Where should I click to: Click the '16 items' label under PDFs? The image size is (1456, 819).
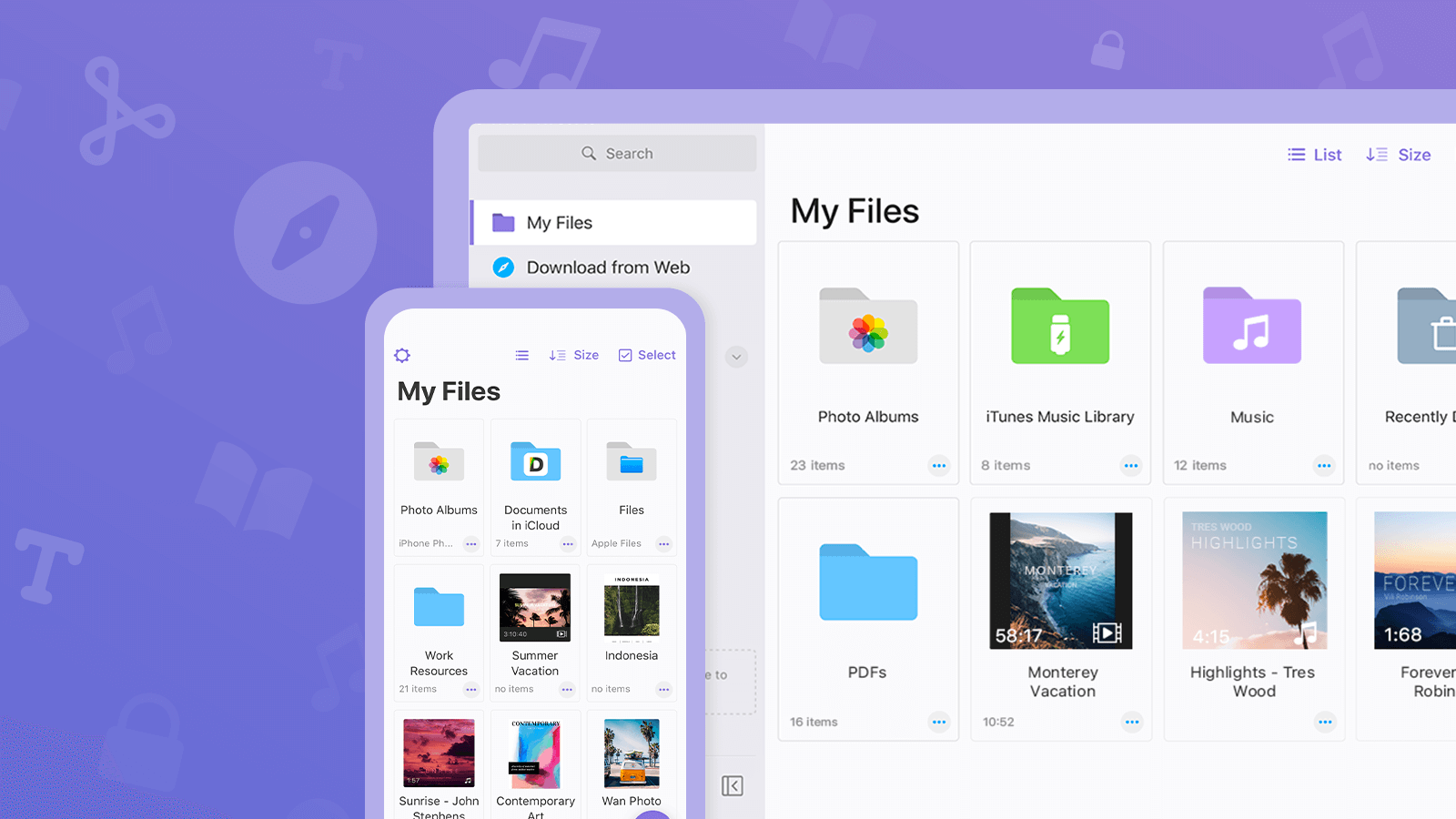814,723
